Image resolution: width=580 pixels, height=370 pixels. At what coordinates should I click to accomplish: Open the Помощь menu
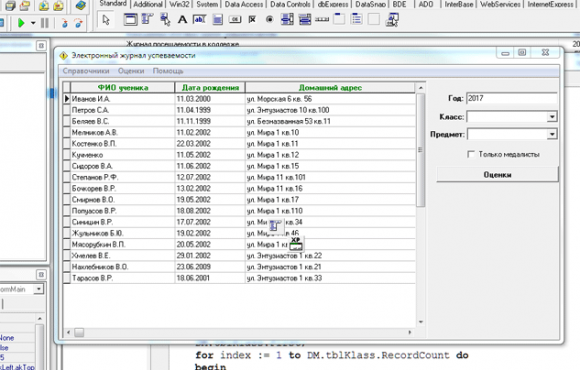(x=168, y=71)
